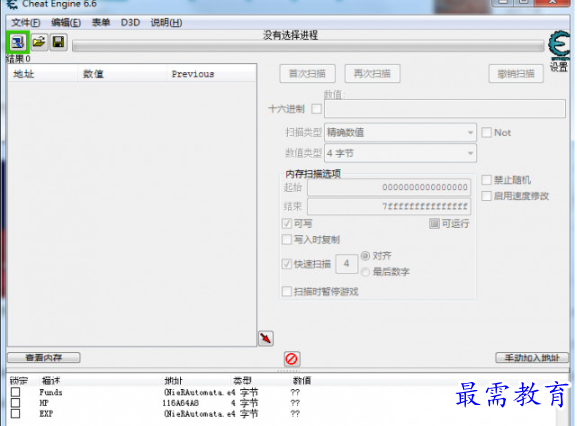Screen dimensions: 577x426
Task: Click the red arrow add-to-list icon
Action: (x=266, y=338)
